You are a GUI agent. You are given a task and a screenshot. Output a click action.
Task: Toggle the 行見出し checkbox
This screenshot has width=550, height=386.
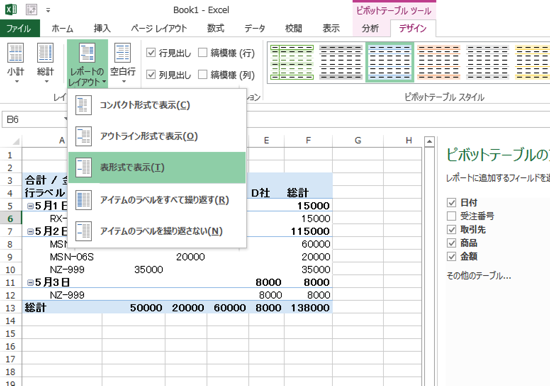[x=151, y=53]
